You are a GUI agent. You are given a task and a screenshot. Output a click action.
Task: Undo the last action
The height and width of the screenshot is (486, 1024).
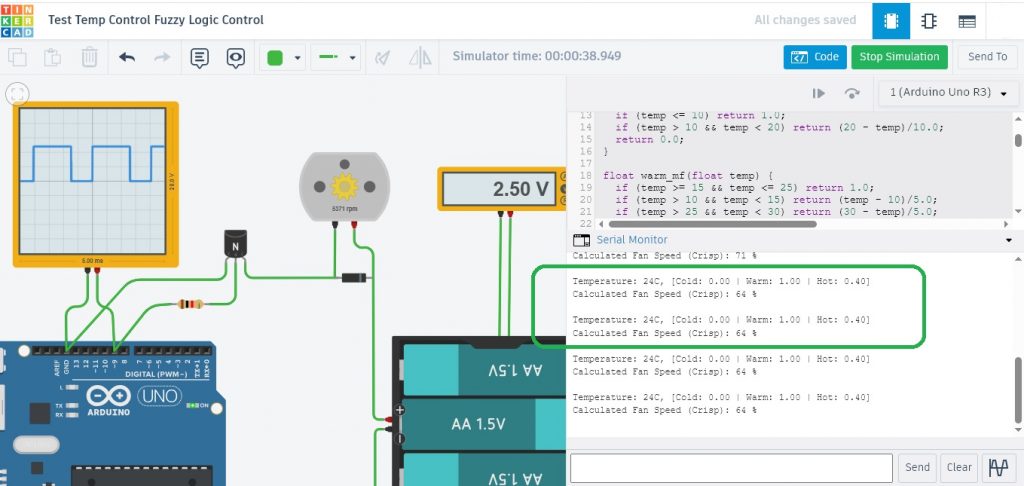click(x=127, y=57)
